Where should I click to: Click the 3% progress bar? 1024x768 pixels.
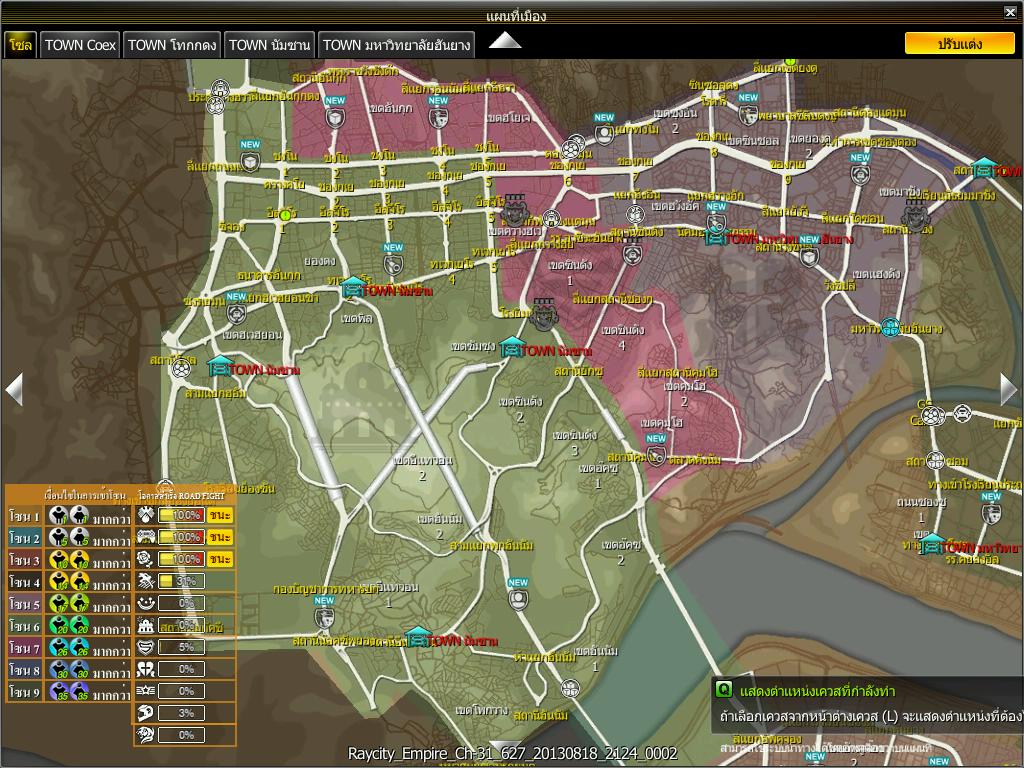pos(182,713)
